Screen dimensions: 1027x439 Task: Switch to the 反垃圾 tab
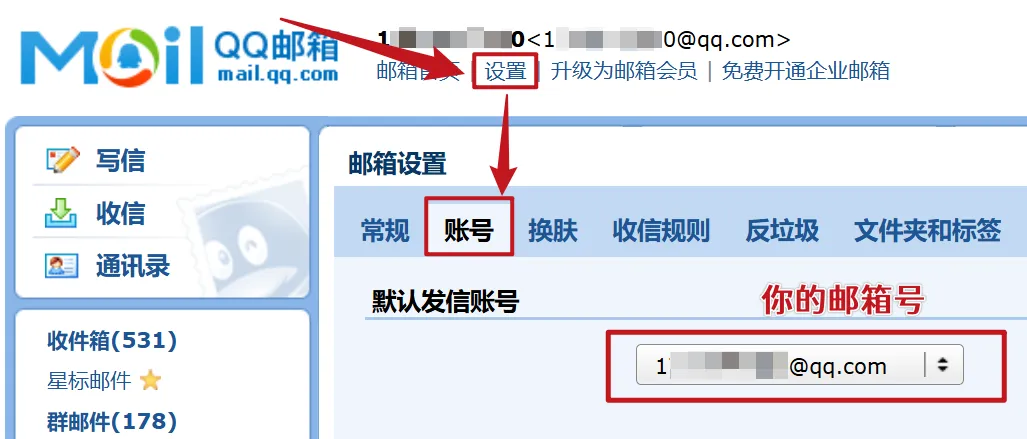782,231
